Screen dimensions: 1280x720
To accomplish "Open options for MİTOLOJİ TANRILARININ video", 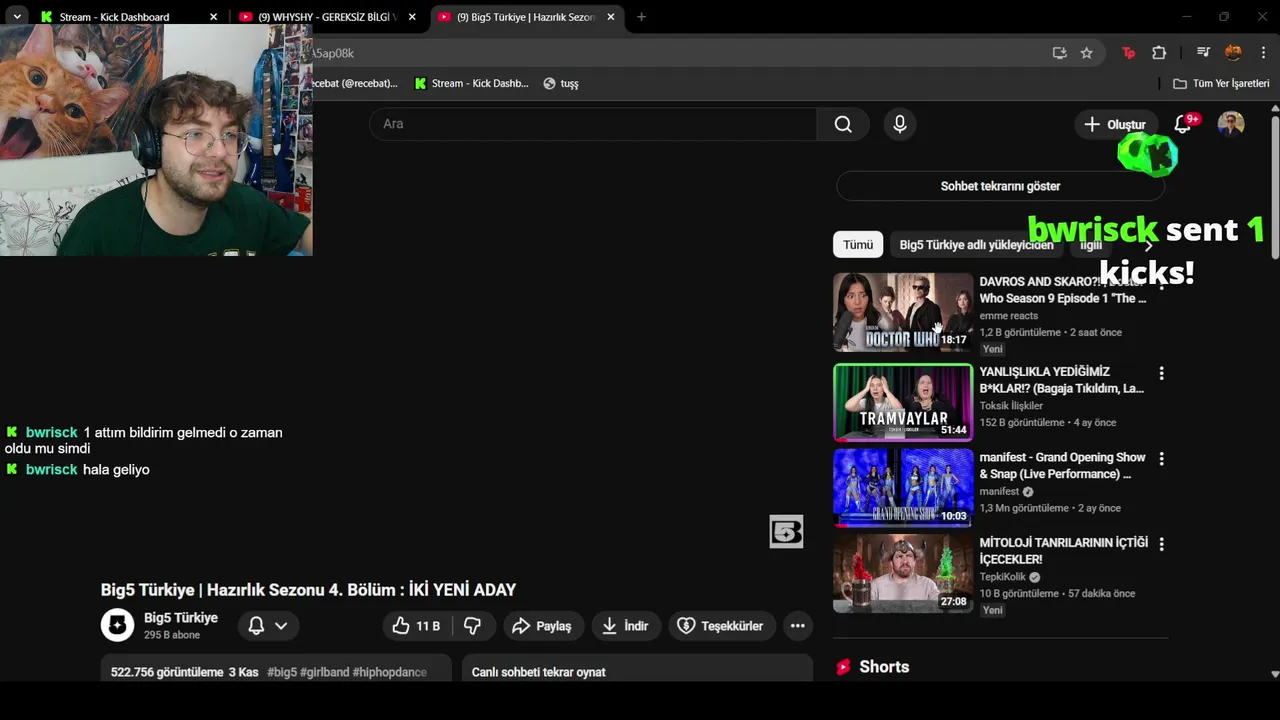I will pyautogui.click(x=1161, y=544).
